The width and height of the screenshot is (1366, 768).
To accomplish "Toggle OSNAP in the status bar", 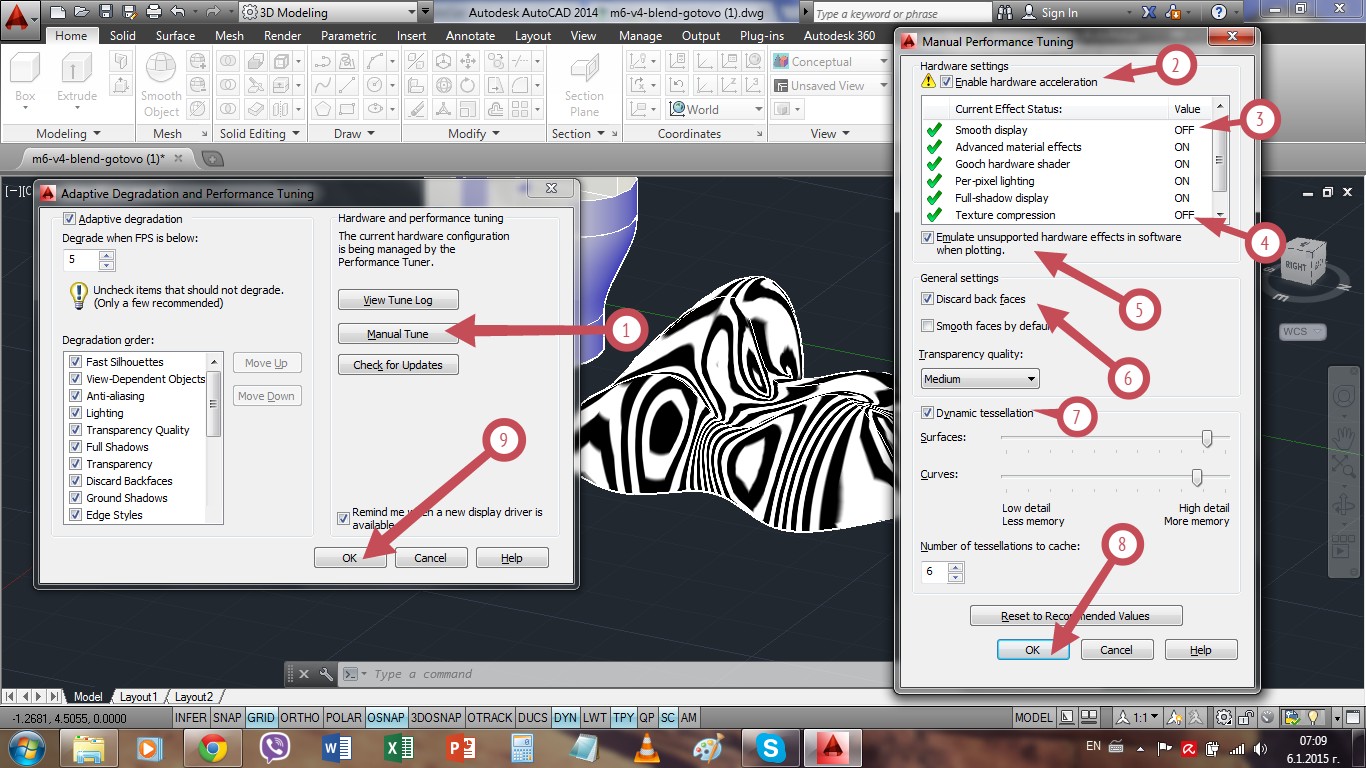I will click(x=386, y=717).
